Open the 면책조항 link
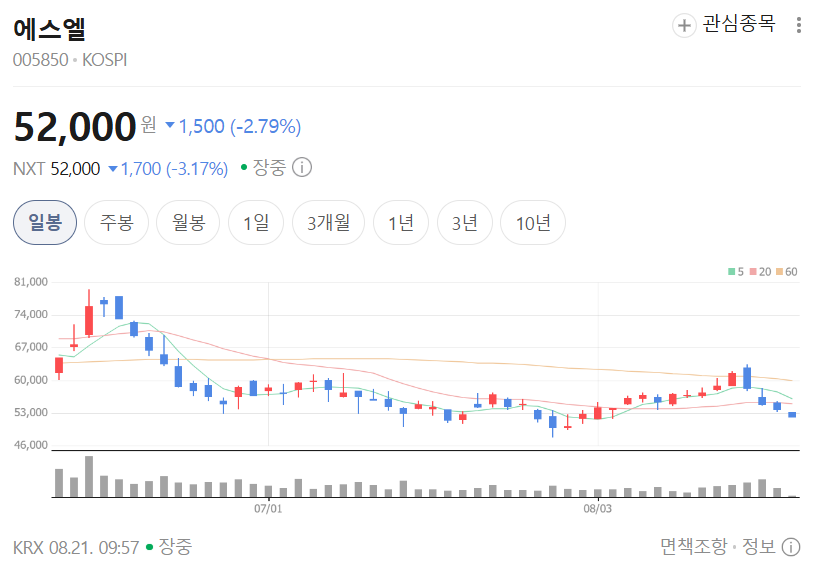Screen dimensions: 817x567 tap(694, 547)
